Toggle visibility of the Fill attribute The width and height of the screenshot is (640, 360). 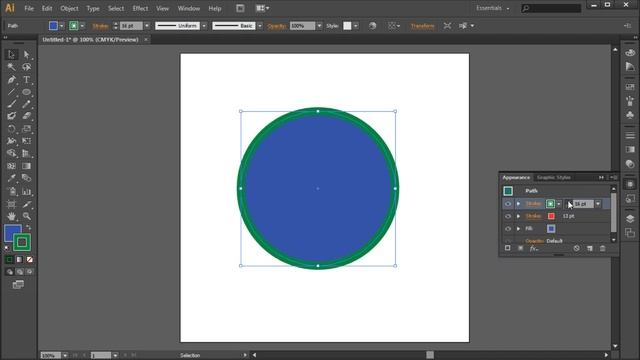pos(508,229)
